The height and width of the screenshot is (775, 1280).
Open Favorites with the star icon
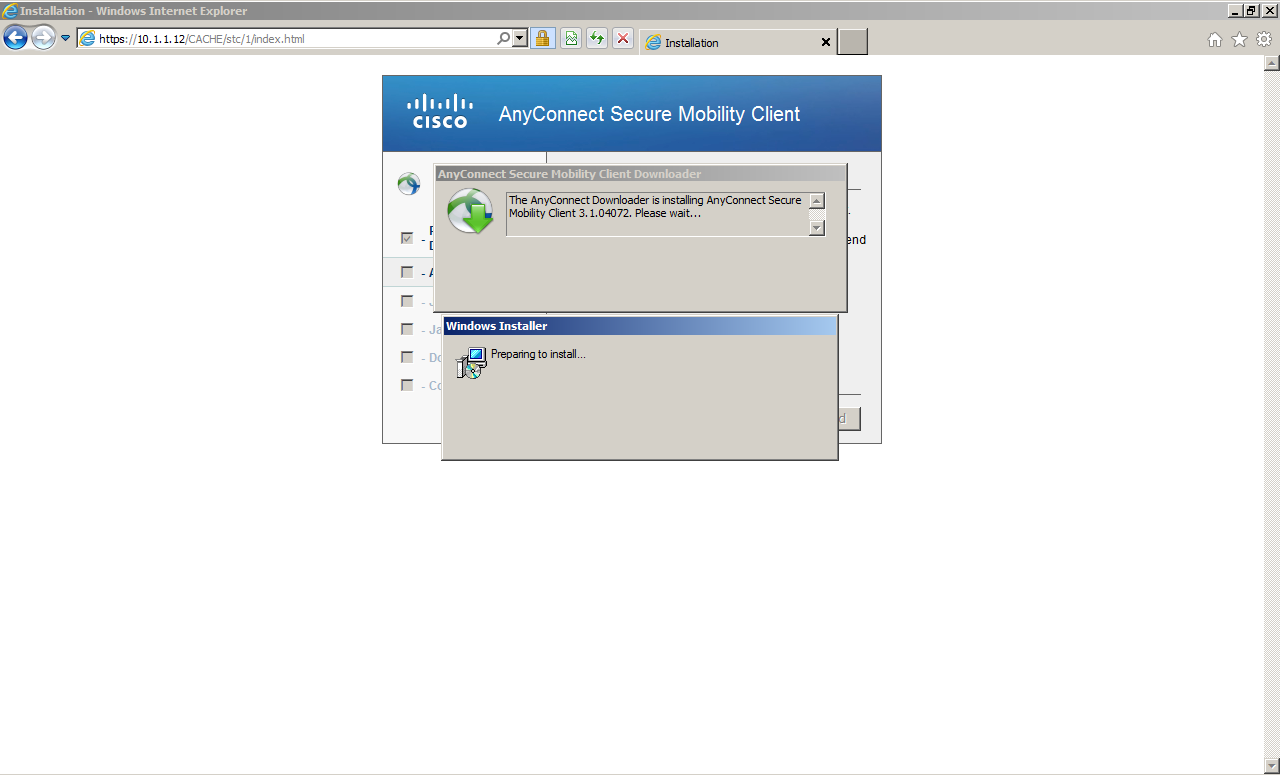[x=1239, y=40]
